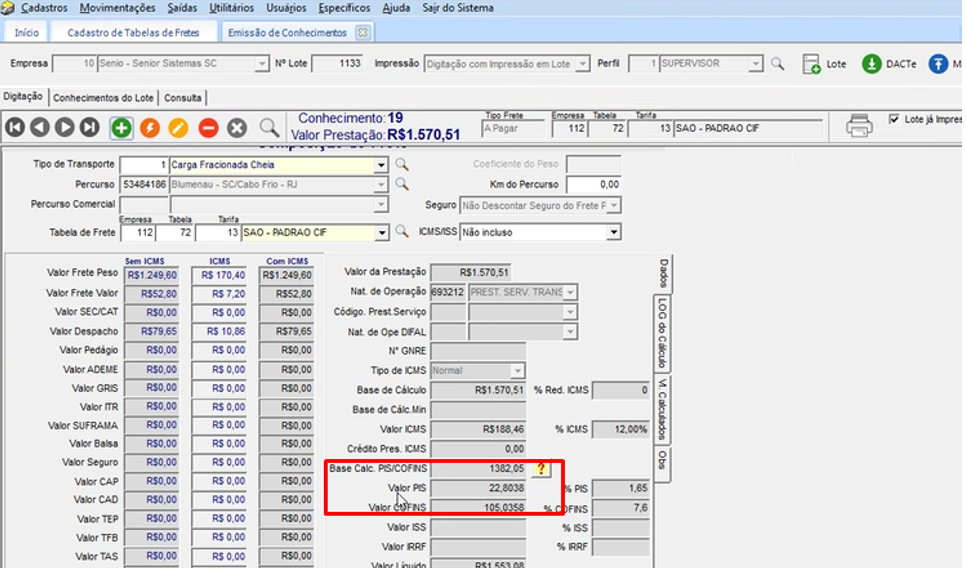Go to the last record navigation button

(90, 127)
